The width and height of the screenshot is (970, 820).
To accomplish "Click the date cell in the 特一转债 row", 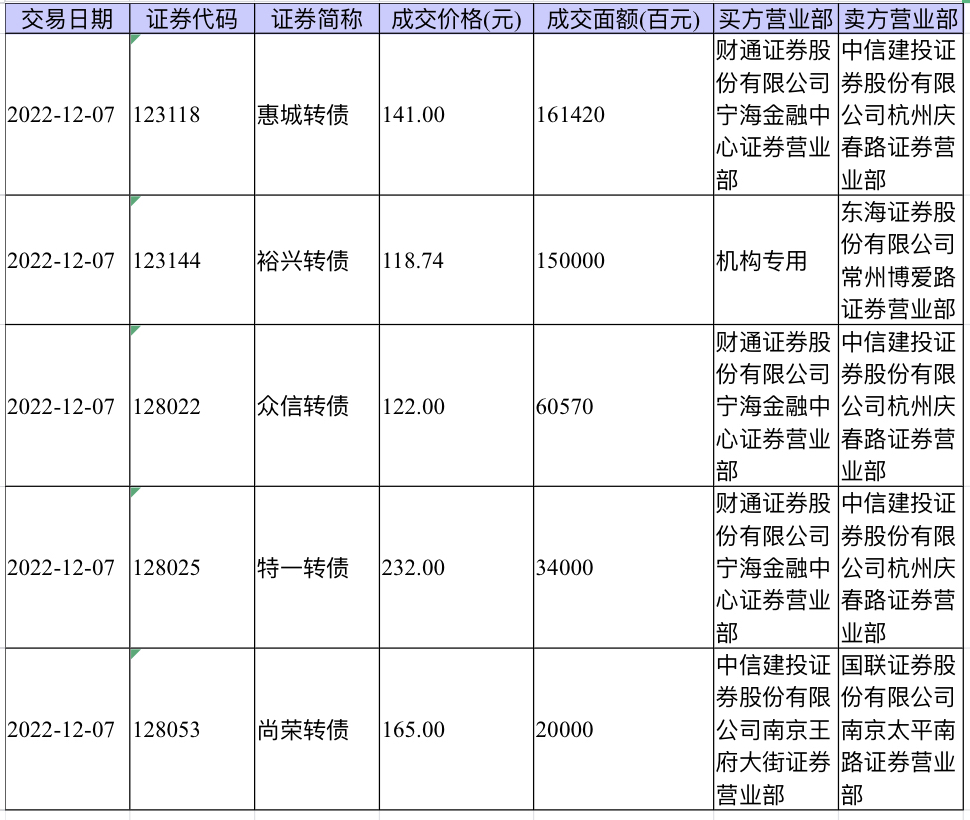I will tap(67, 567).
